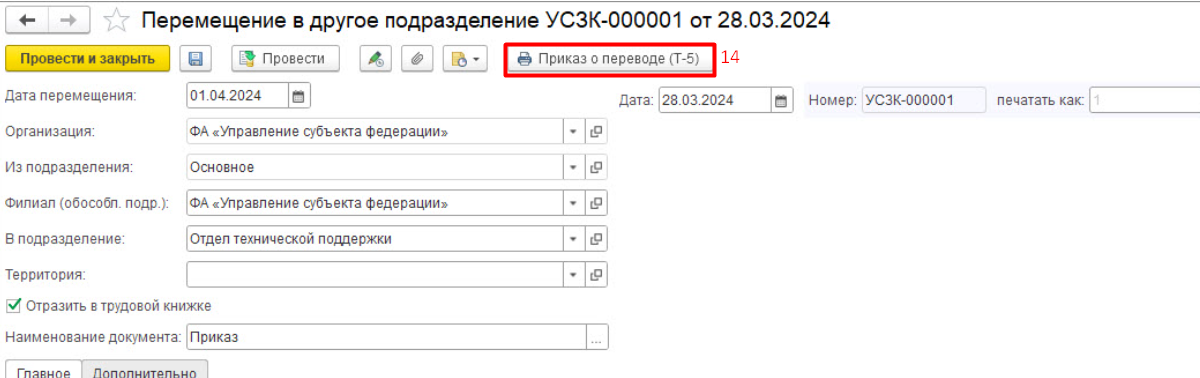Click the Организация input field
Screen dimensions: 1200x378
pos(375,132)
